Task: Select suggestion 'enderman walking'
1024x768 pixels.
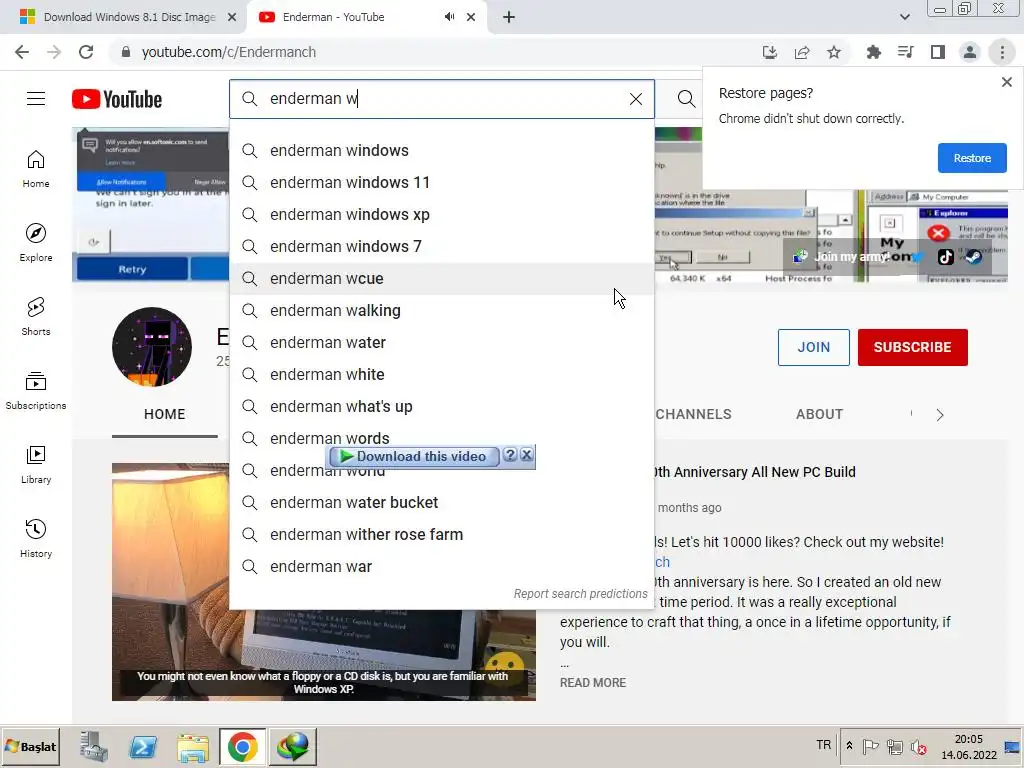Action: 441,310
